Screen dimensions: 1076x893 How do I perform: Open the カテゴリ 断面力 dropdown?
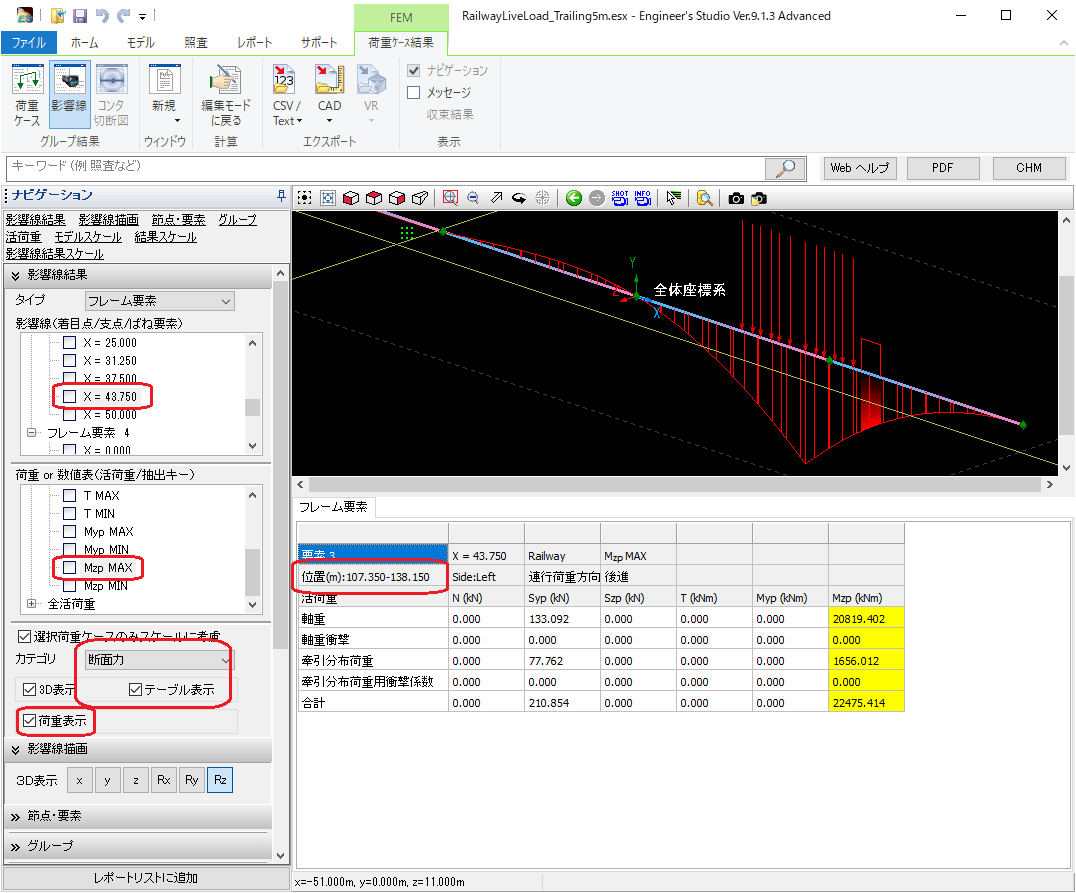(159, 660)
